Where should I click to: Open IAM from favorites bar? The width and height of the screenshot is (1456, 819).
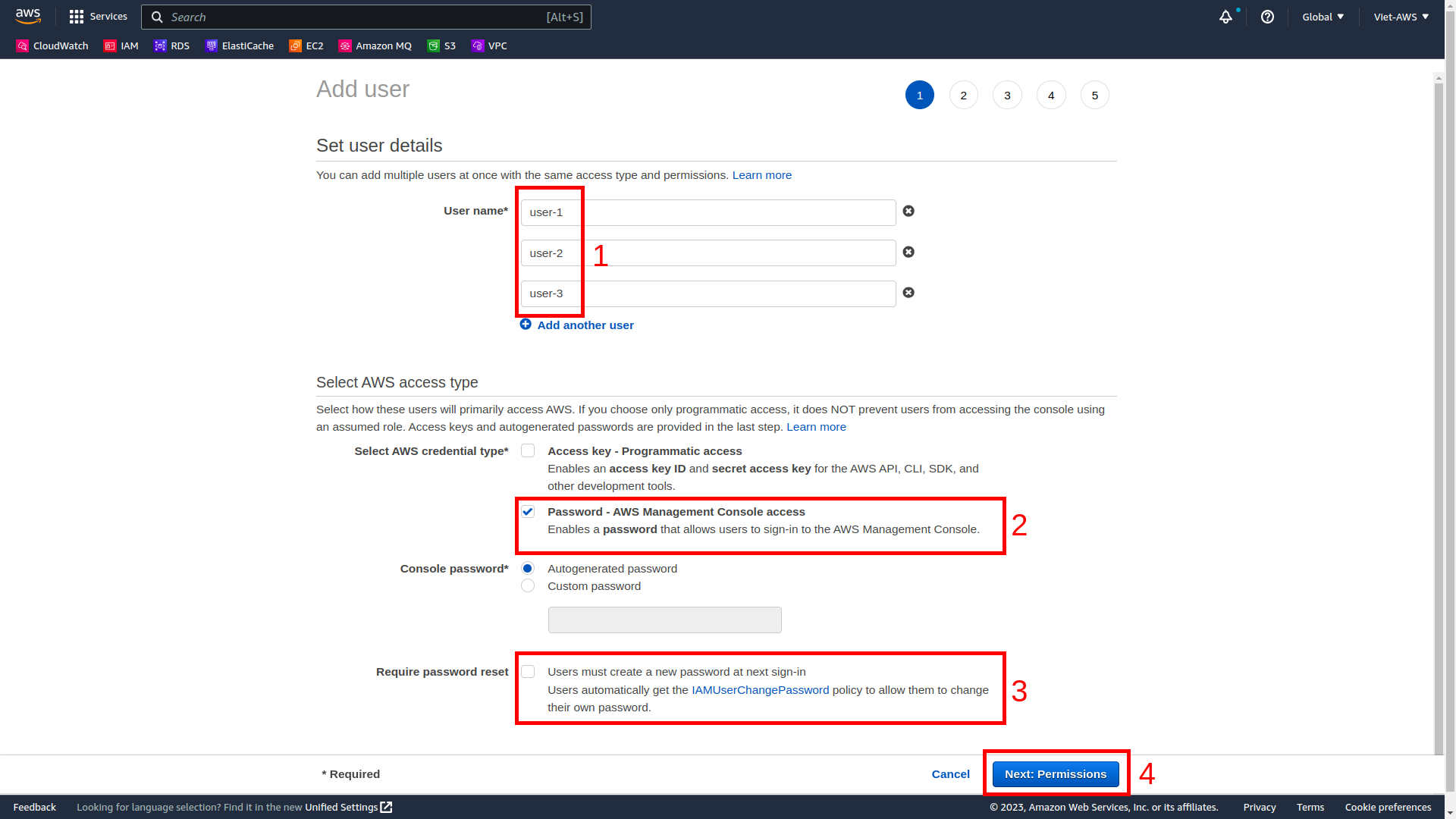coord(121,46)
